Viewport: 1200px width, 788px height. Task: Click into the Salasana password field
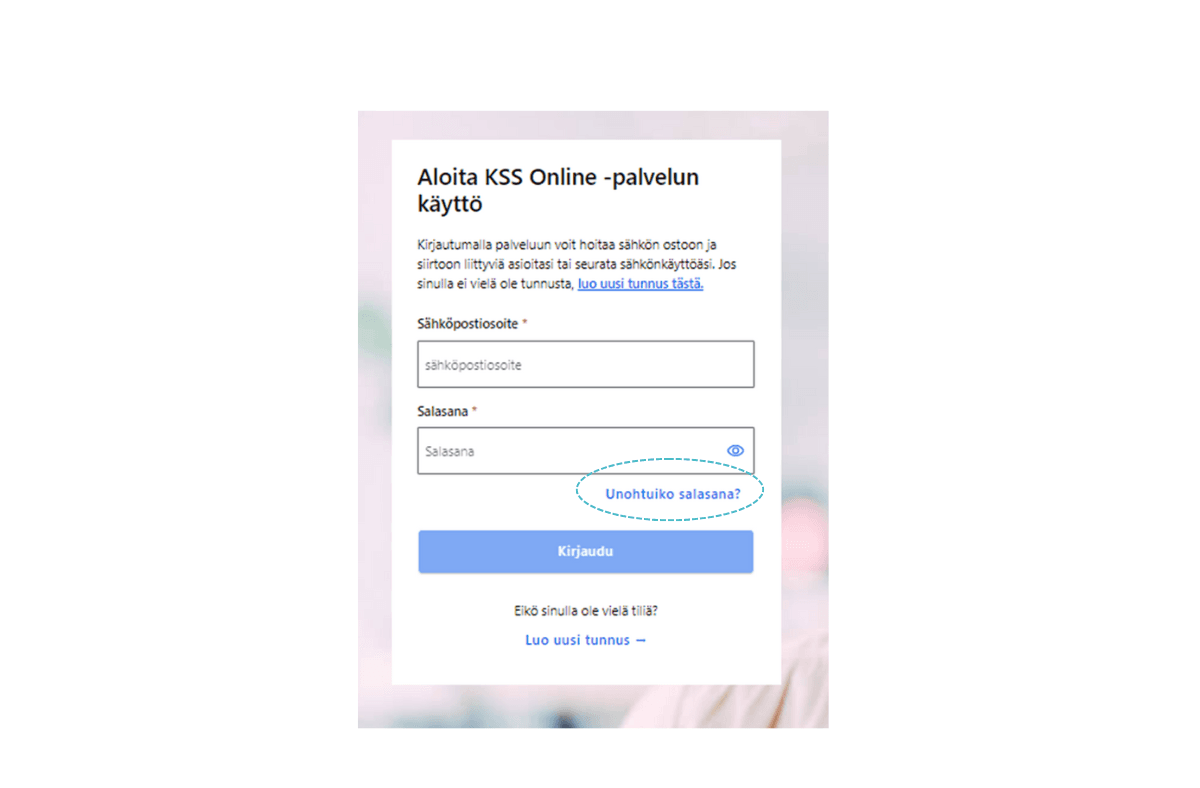(586, 451)
